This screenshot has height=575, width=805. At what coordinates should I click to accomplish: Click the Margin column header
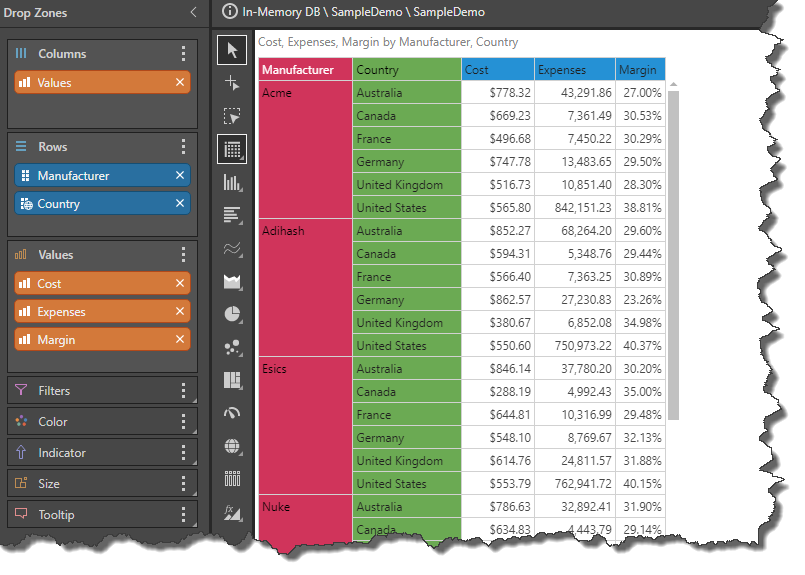coord(638,70)
